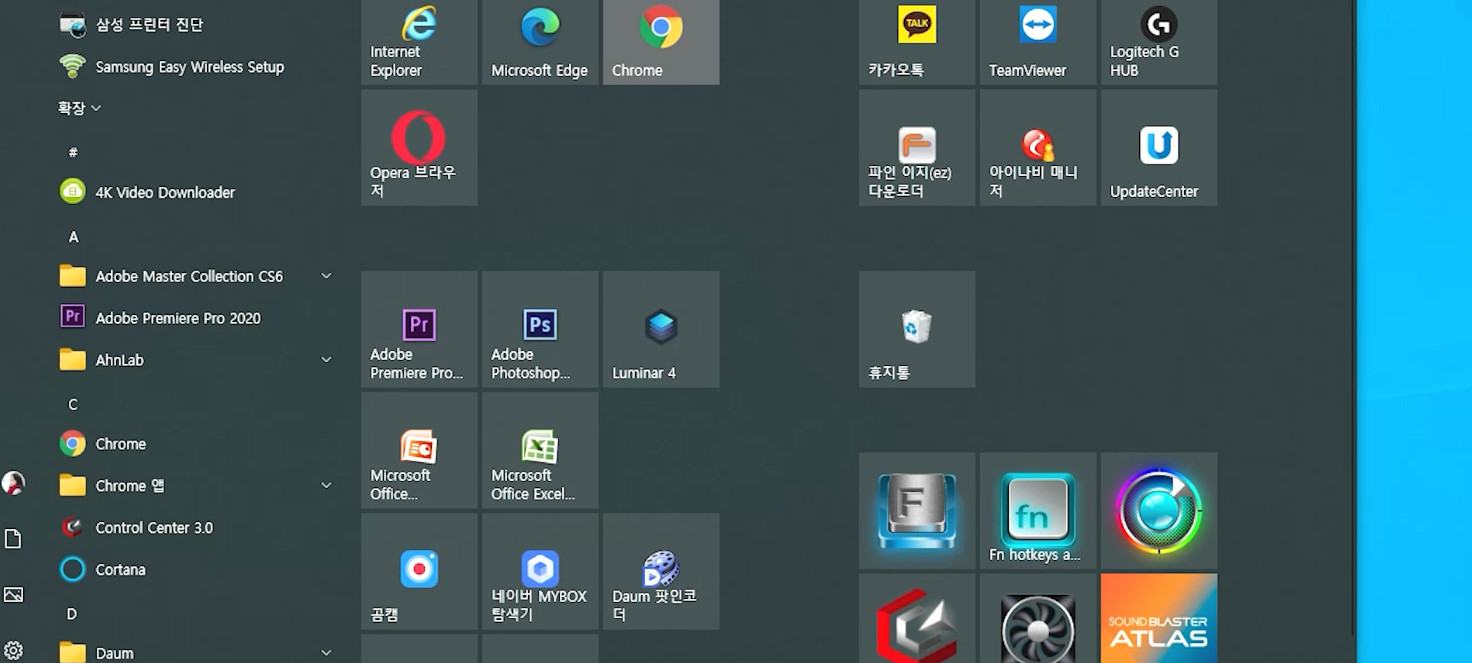1472x663 pixels.
Task: Launch the 네이버 MYBOX 탐색기 tile
Action: coord(540,571)
